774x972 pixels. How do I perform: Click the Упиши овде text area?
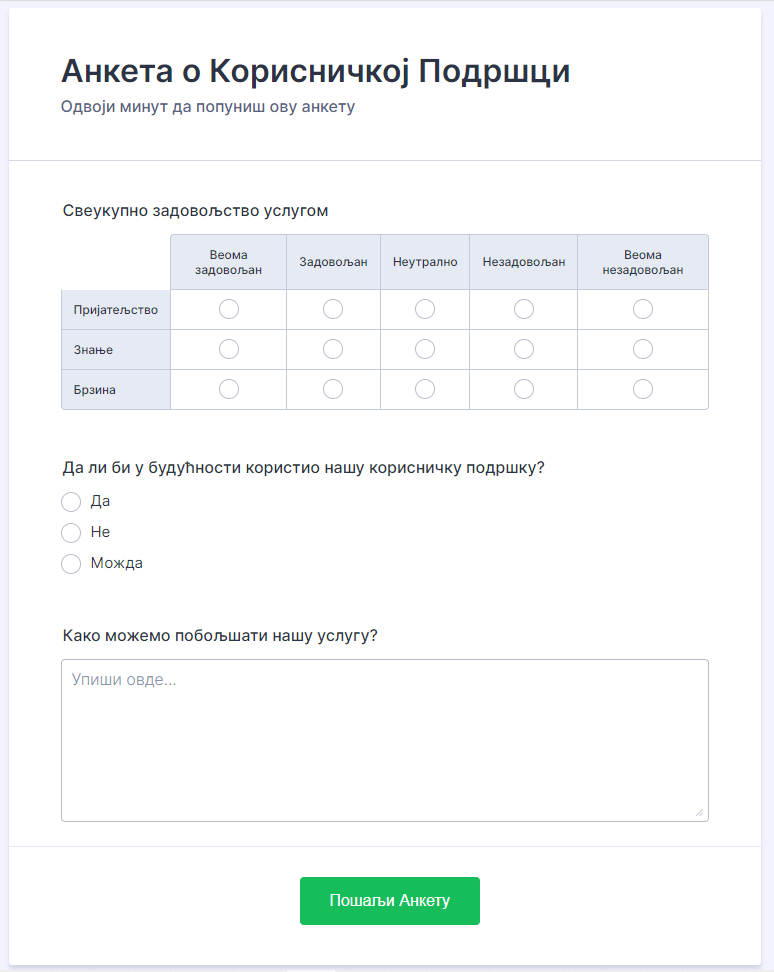pos(385,740)
